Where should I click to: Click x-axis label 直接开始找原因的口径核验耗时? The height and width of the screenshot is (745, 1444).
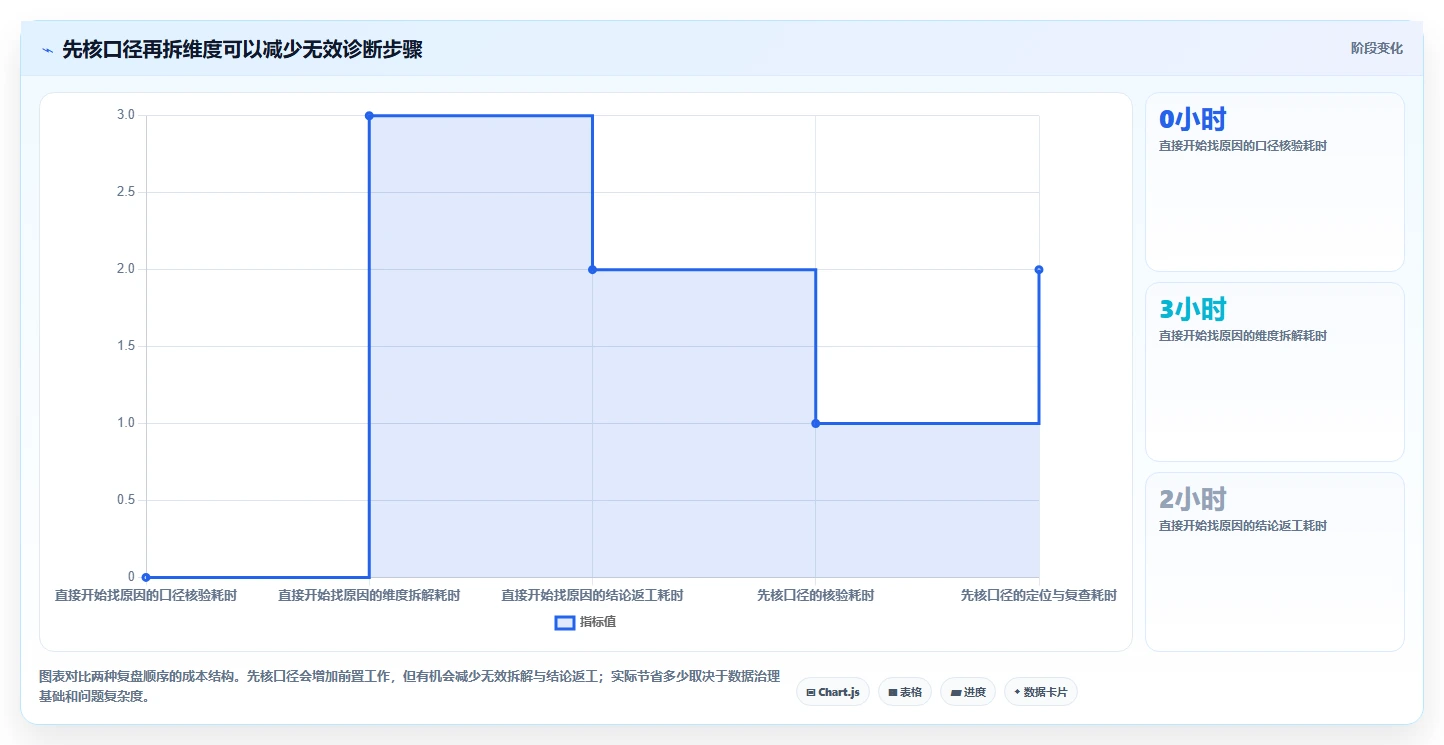[146, 596]
